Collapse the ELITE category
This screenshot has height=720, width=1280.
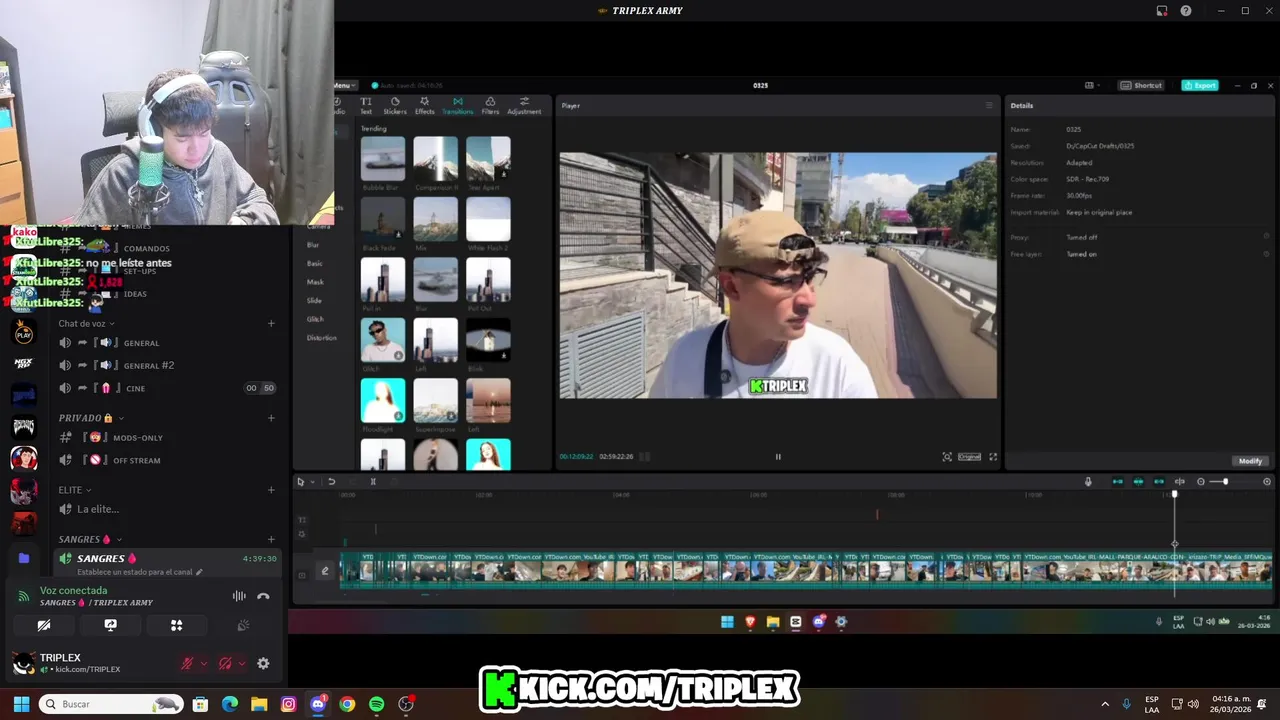click(74, 490)
